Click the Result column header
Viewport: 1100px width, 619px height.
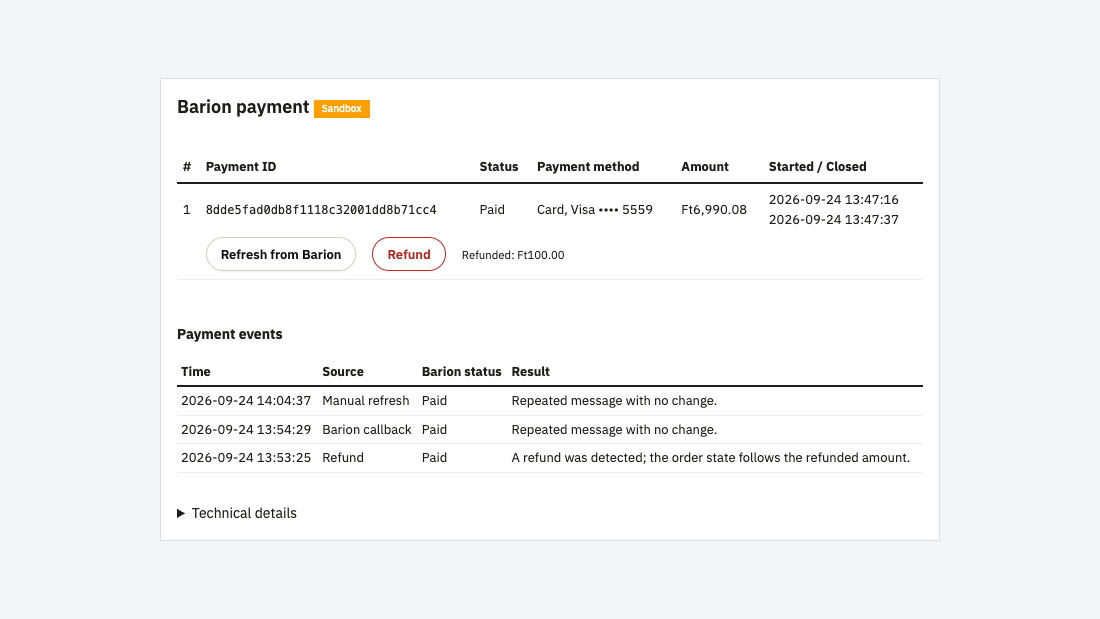[x=530, y=371]
